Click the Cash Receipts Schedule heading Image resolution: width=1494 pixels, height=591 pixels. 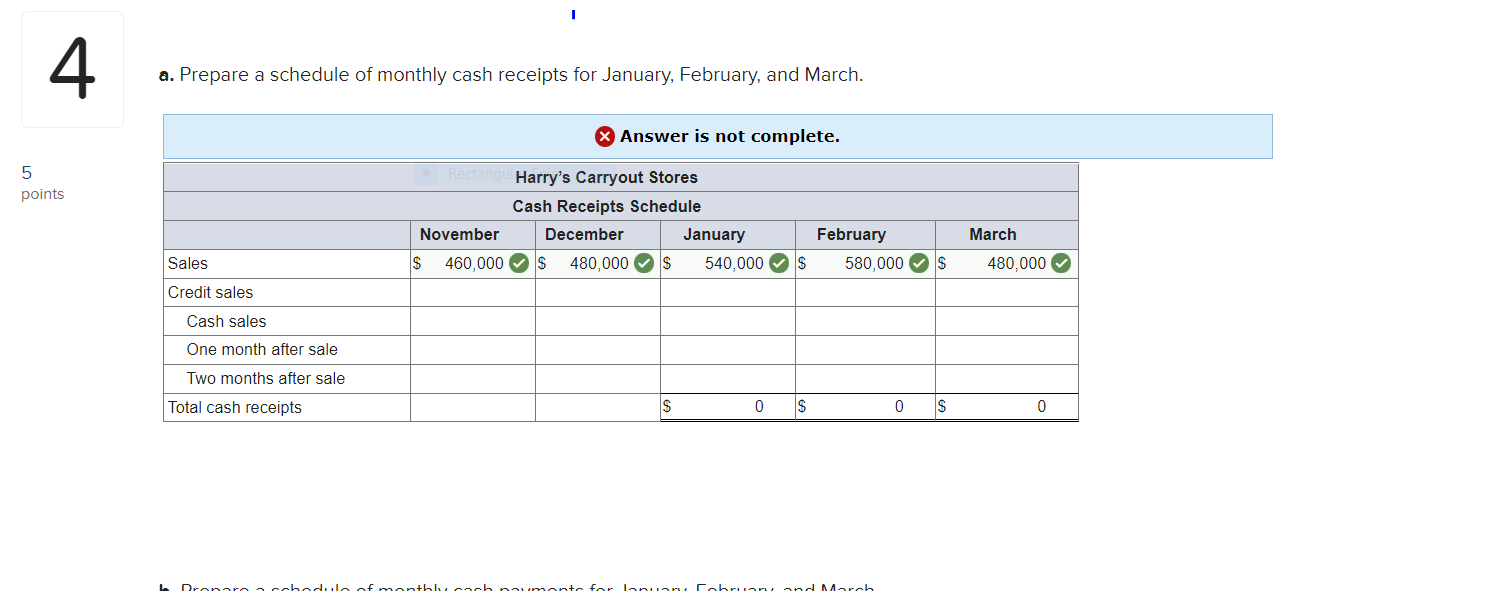(x=607, y=207)
